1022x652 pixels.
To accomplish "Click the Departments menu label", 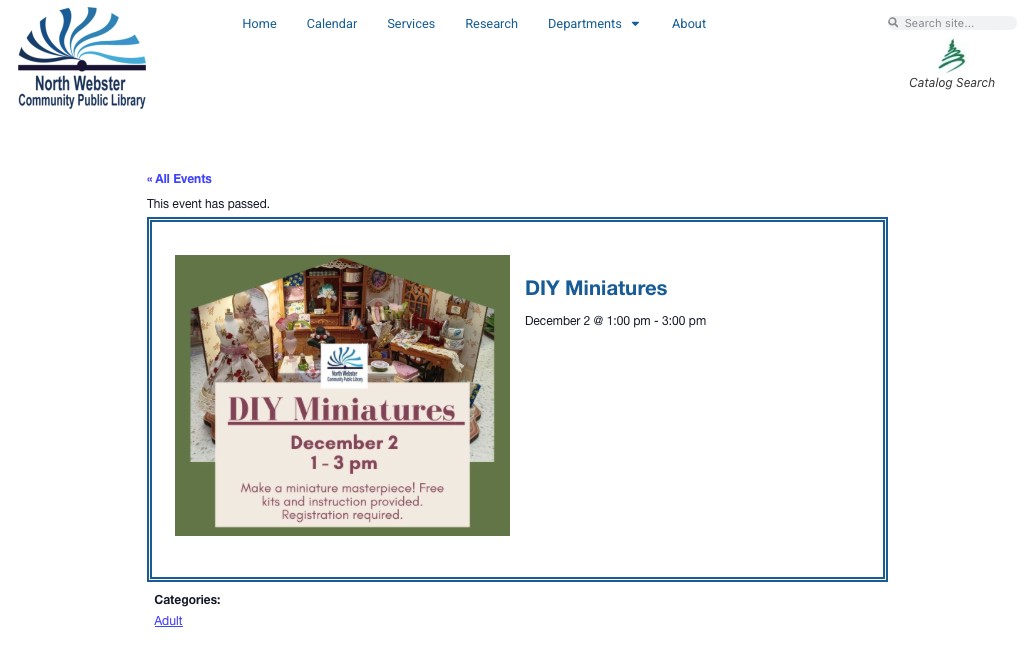I will click(584, 24).
